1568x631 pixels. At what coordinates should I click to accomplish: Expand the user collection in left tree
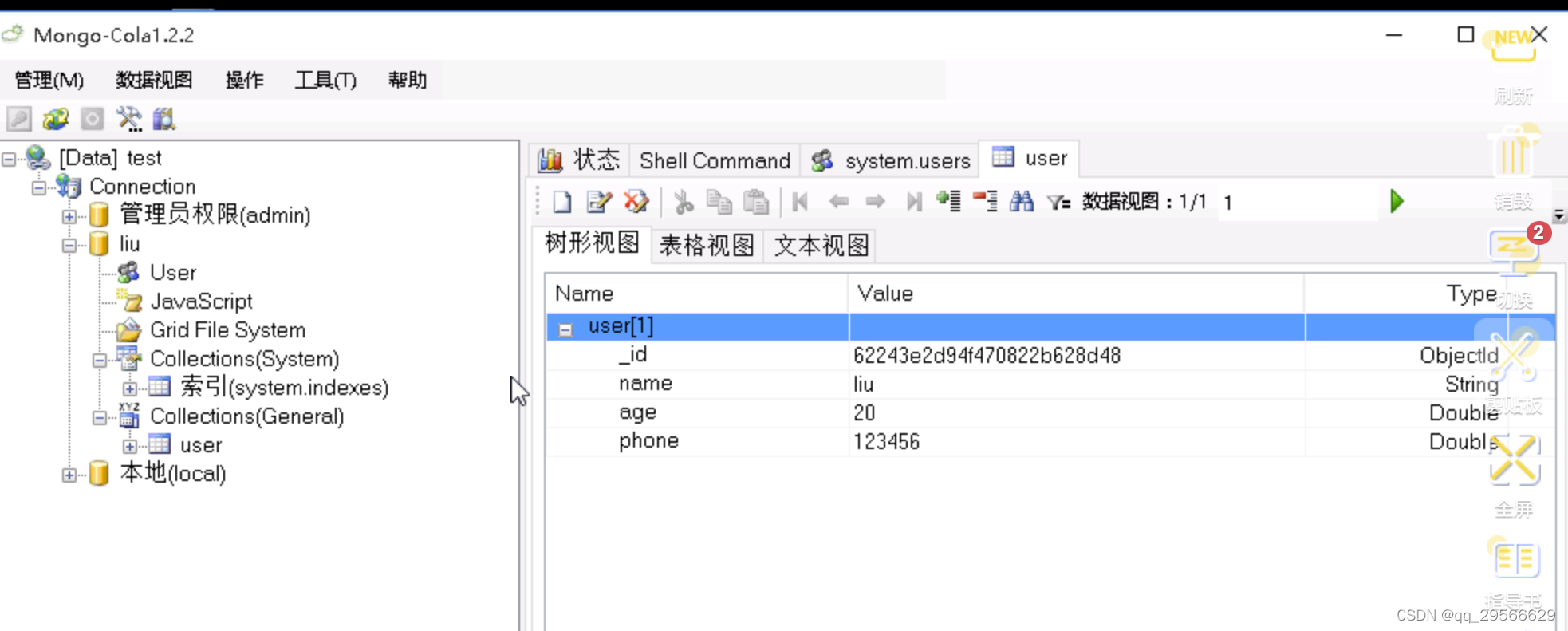[x=130, y=447]
